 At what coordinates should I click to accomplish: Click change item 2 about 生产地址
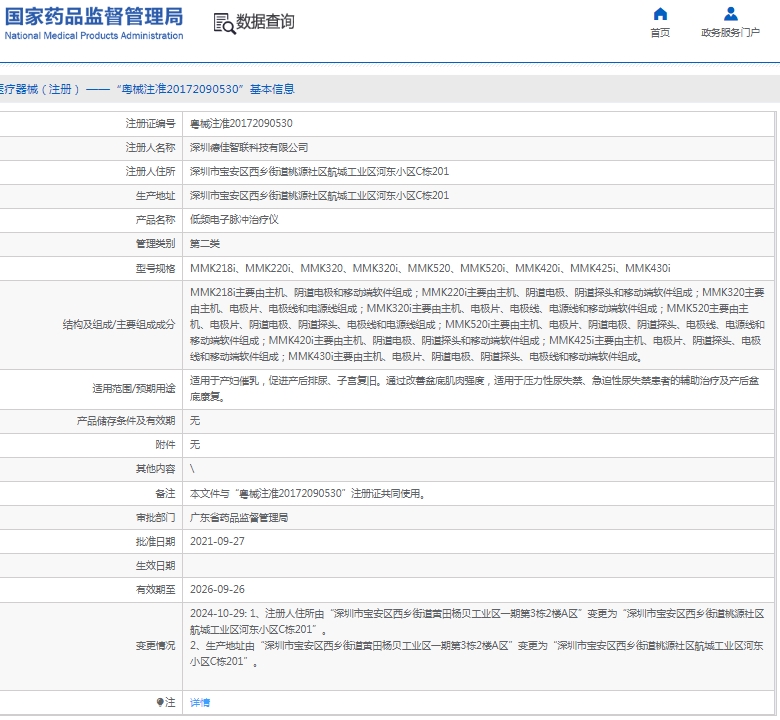(x=477, y=653)
